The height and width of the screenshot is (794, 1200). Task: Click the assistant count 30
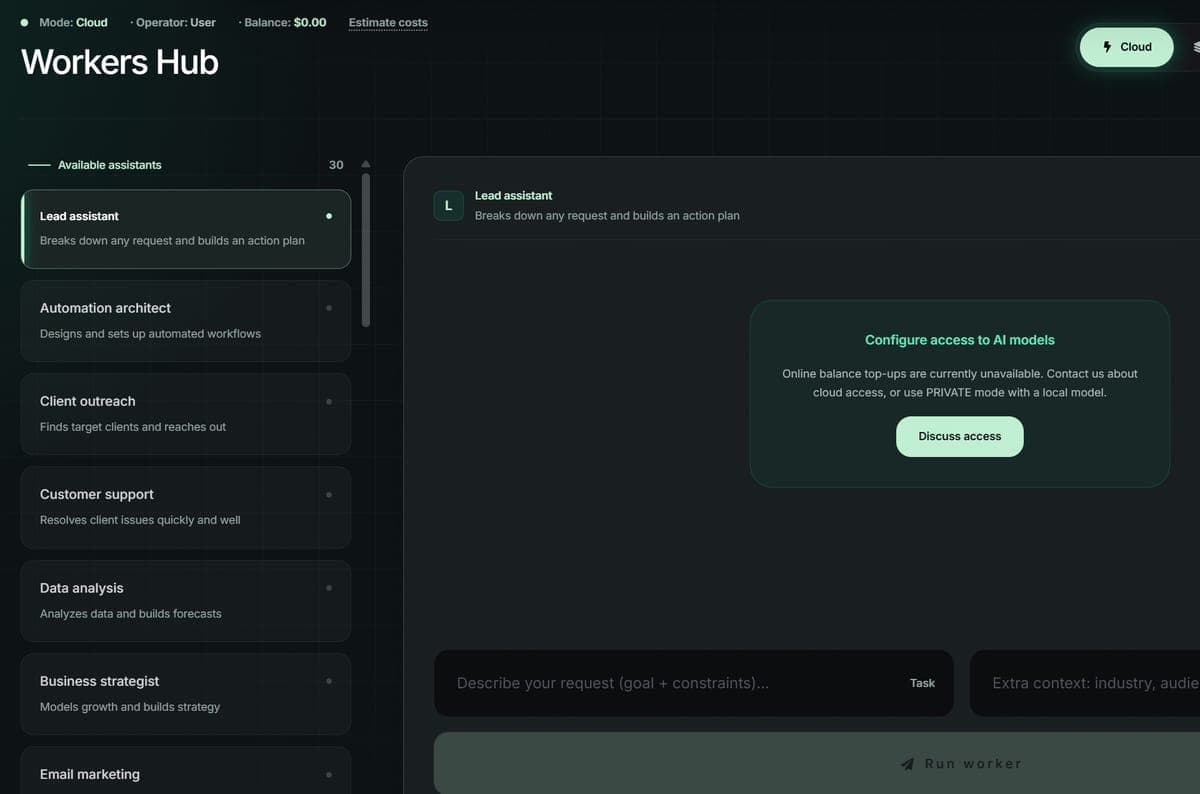[336, 165]
